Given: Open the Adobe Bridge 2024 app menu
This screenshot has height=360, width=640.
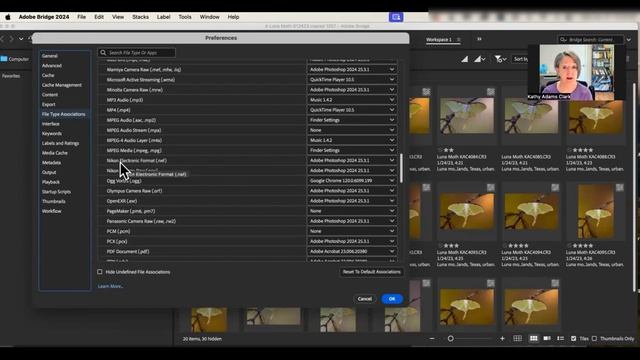Looking at the screenshot, I should pyautogui.click(x=44, y=17).
